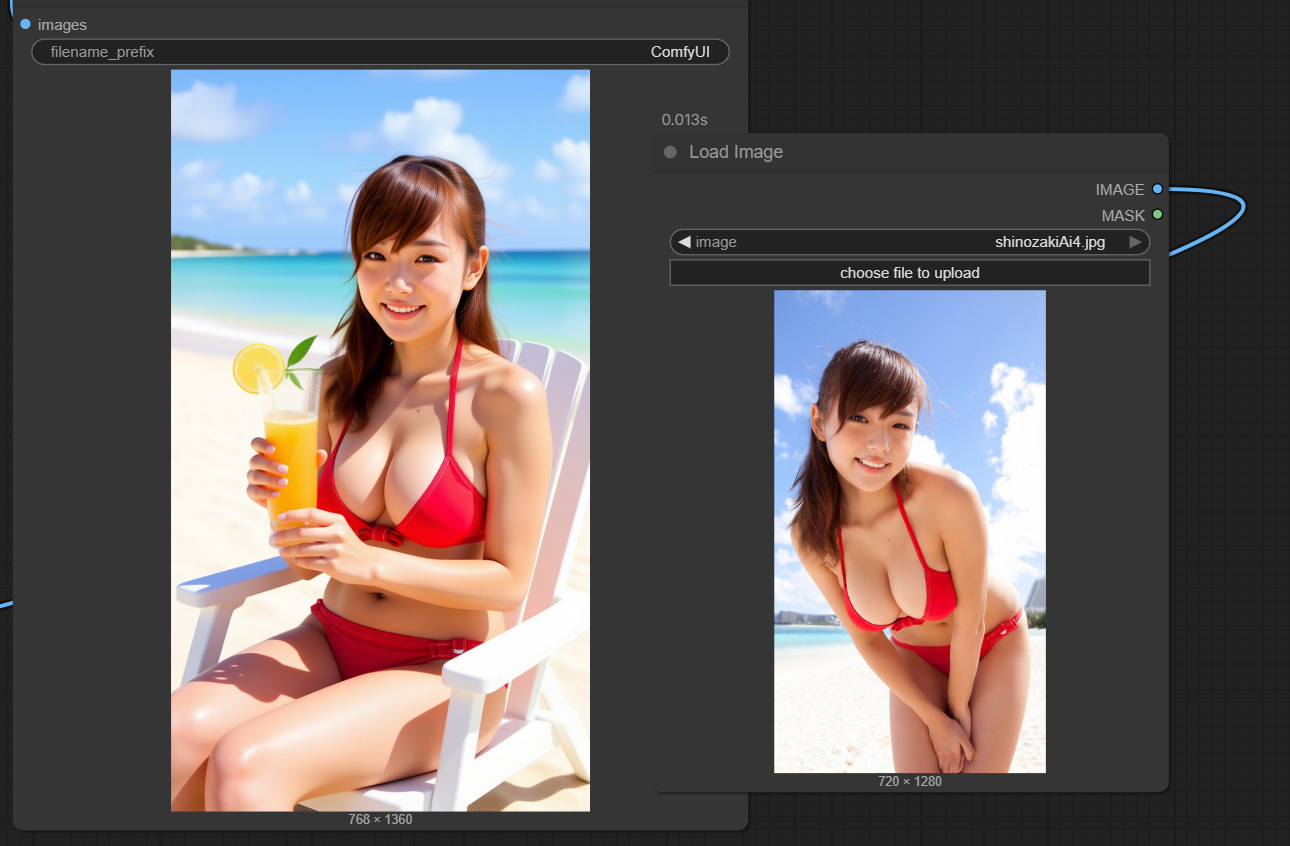The height and width of the screenshot is (846, 1290).
Task: Click the green MASK output socket
Action: click(x=1158, y=214)
